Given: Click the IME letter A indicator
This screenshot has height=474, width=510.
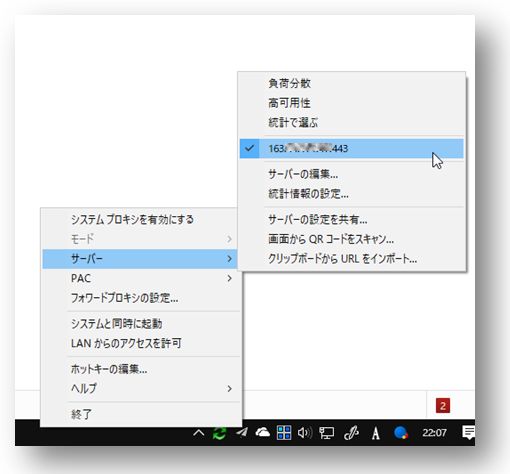Looking at the screenshot, I should point(376,433).
